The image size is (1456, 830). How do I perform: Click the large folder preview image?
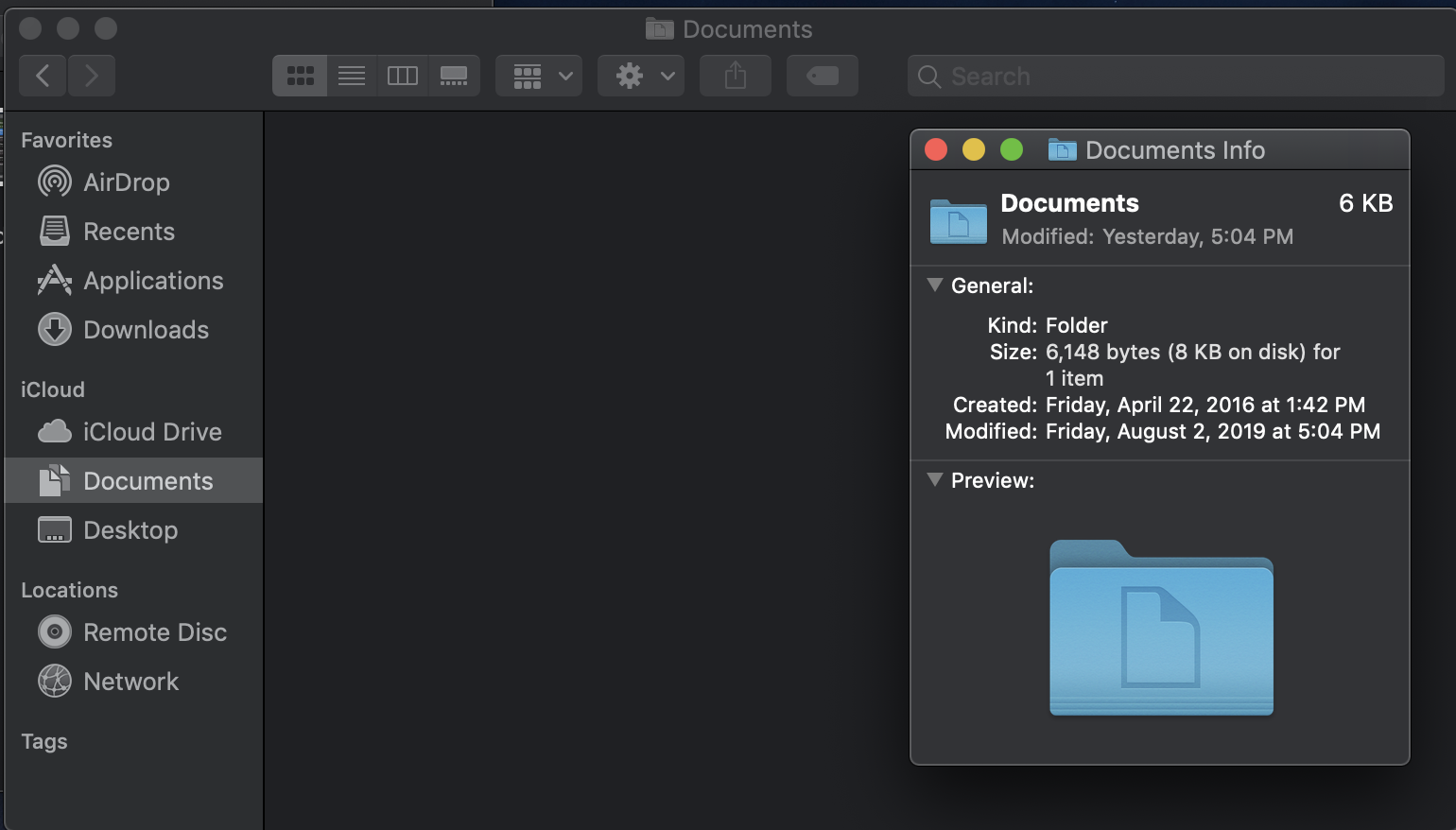click(x=1161, y=628)
